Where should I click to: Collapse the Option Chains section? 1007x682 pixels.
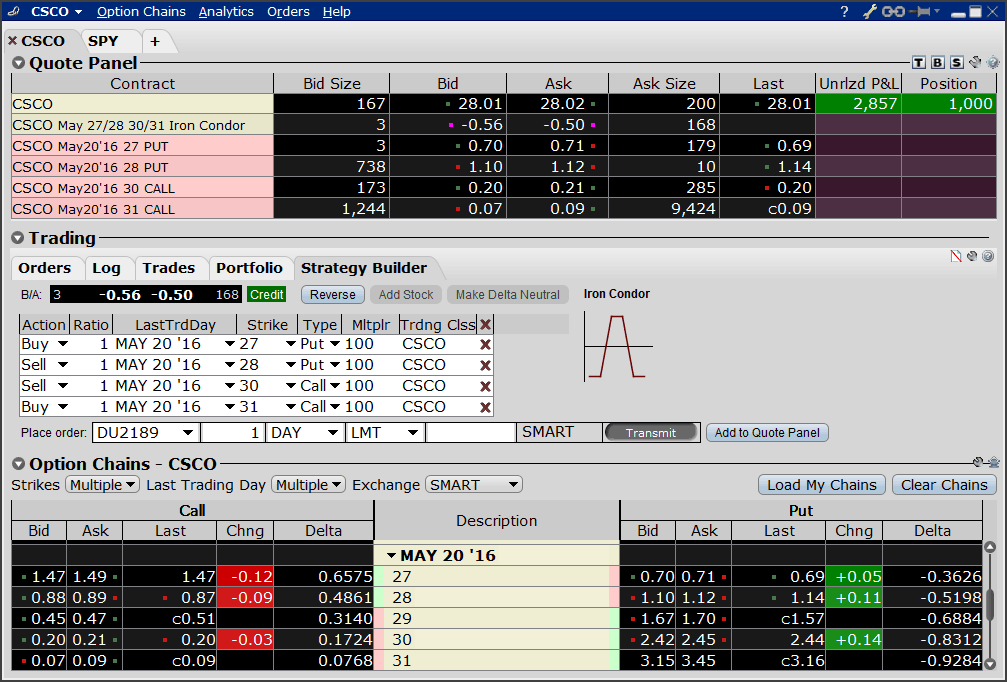[19, 464]
